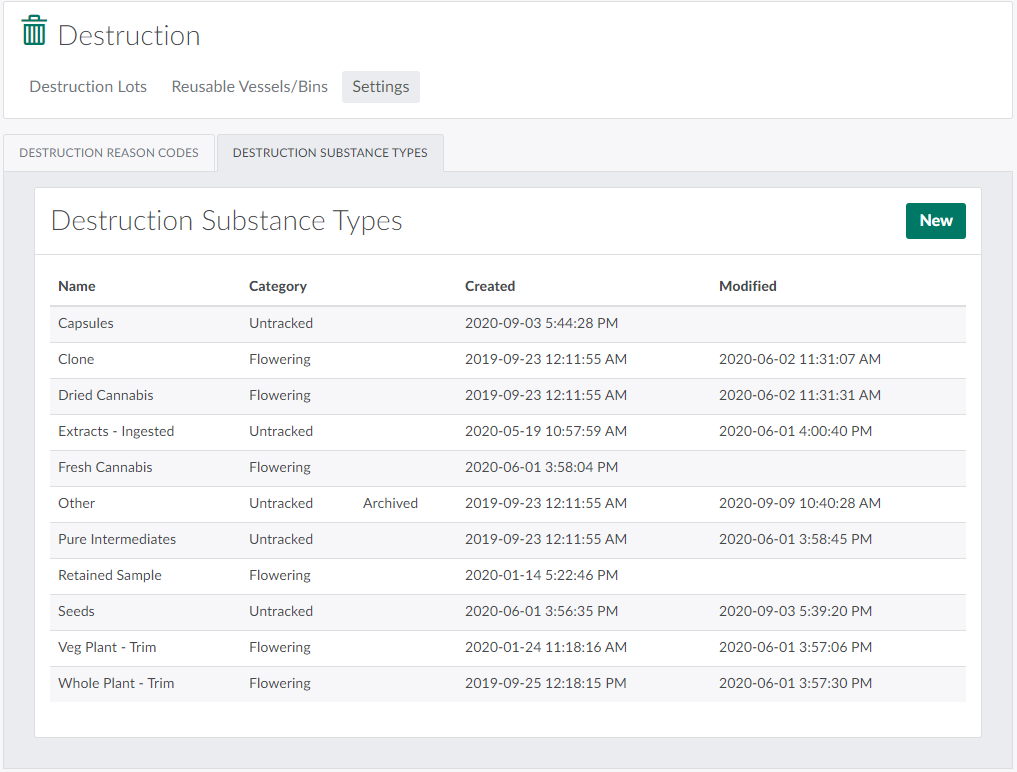Click the green trash can Destruction icon
This screenshot has width=1017, height=772.
point(35,31)
